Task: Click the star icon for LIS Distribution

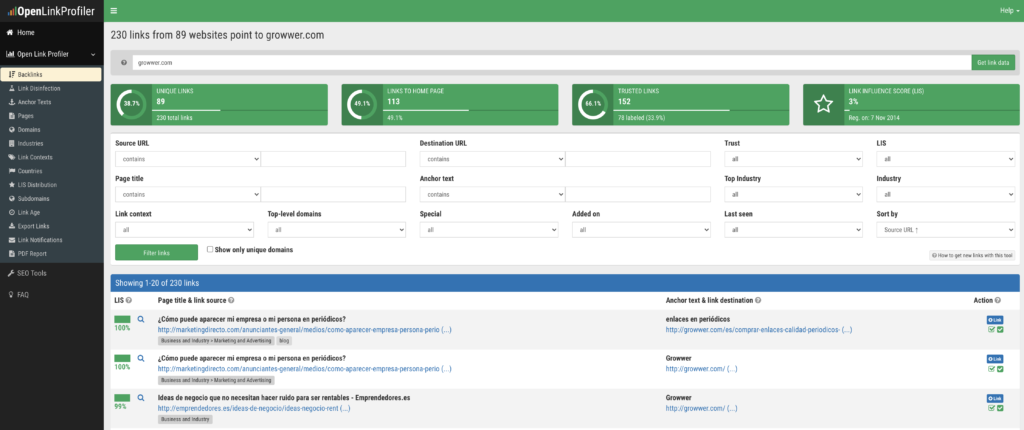Action: (12, 185)
